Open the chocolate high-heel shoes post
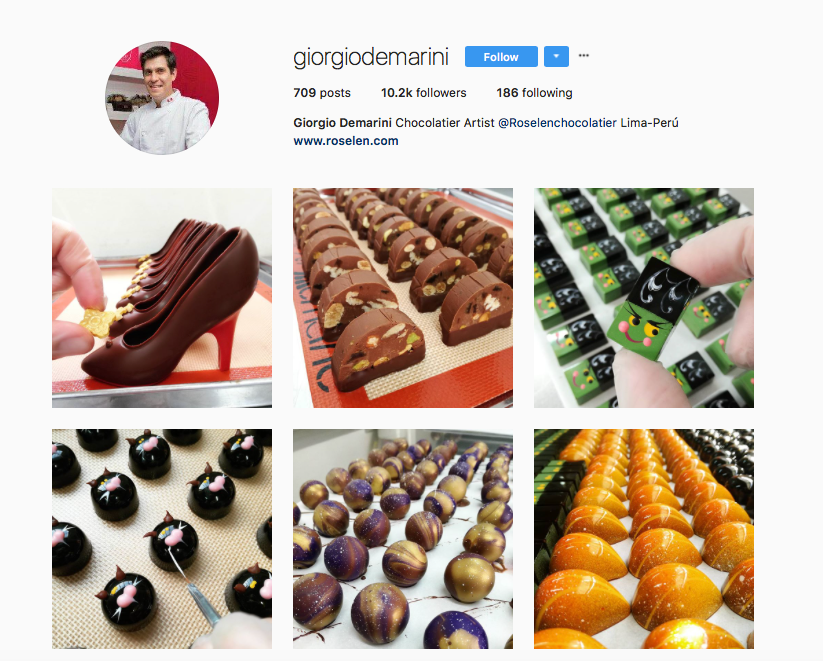The image size is (823, 661). pos(162,298)
